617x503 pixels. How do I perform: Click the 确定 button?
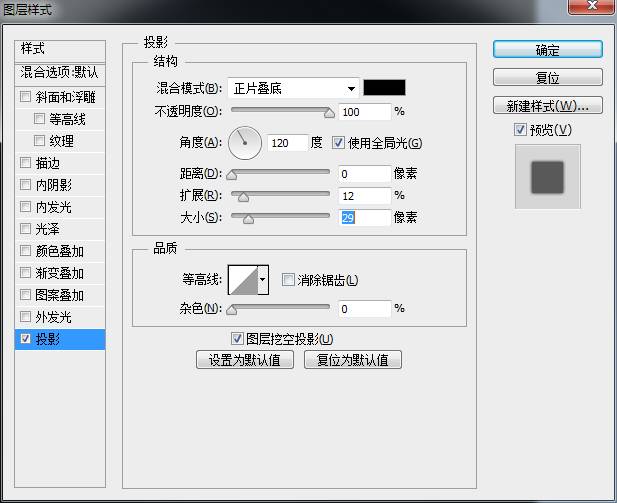coord(547,50)
